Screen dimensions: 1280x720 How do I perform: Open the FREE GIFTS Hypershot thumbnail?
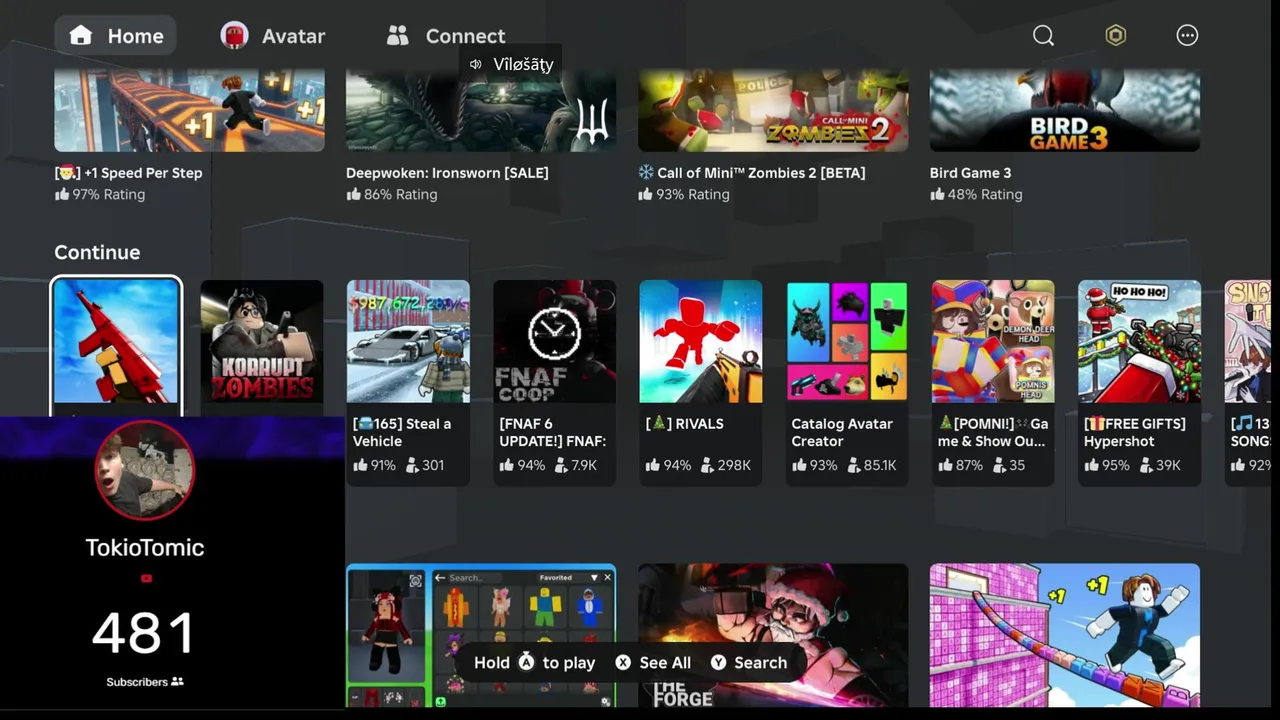pyautogui.click(x=1139, y=342)
